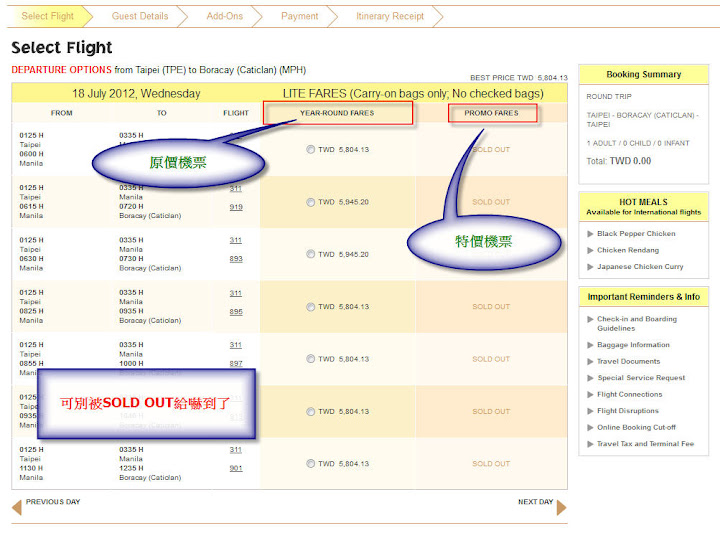Choose fare radio for 0935 H Manila flight
This screenshot has width=720, height=533.
[311, 411]
